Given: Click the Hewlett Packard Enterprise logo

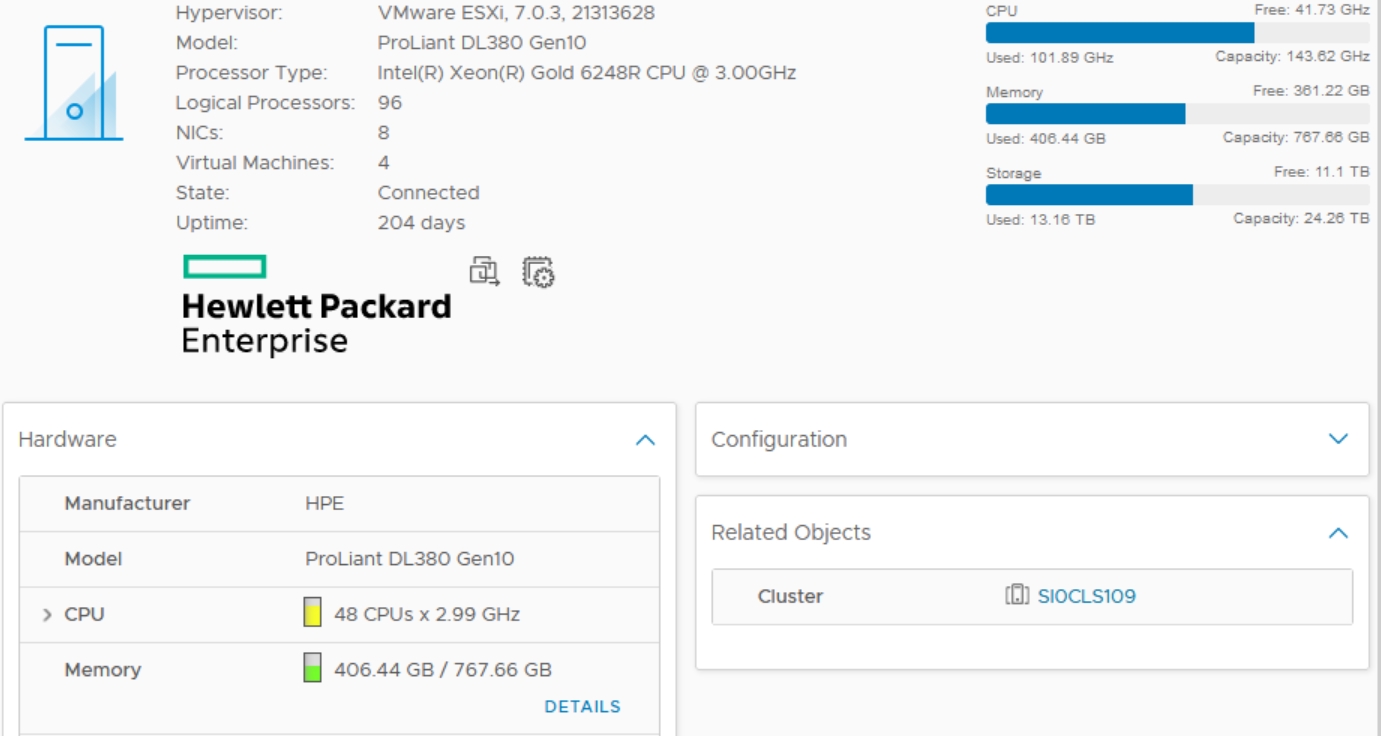Looking at the screenshot, I should click(x=316, y=306).
